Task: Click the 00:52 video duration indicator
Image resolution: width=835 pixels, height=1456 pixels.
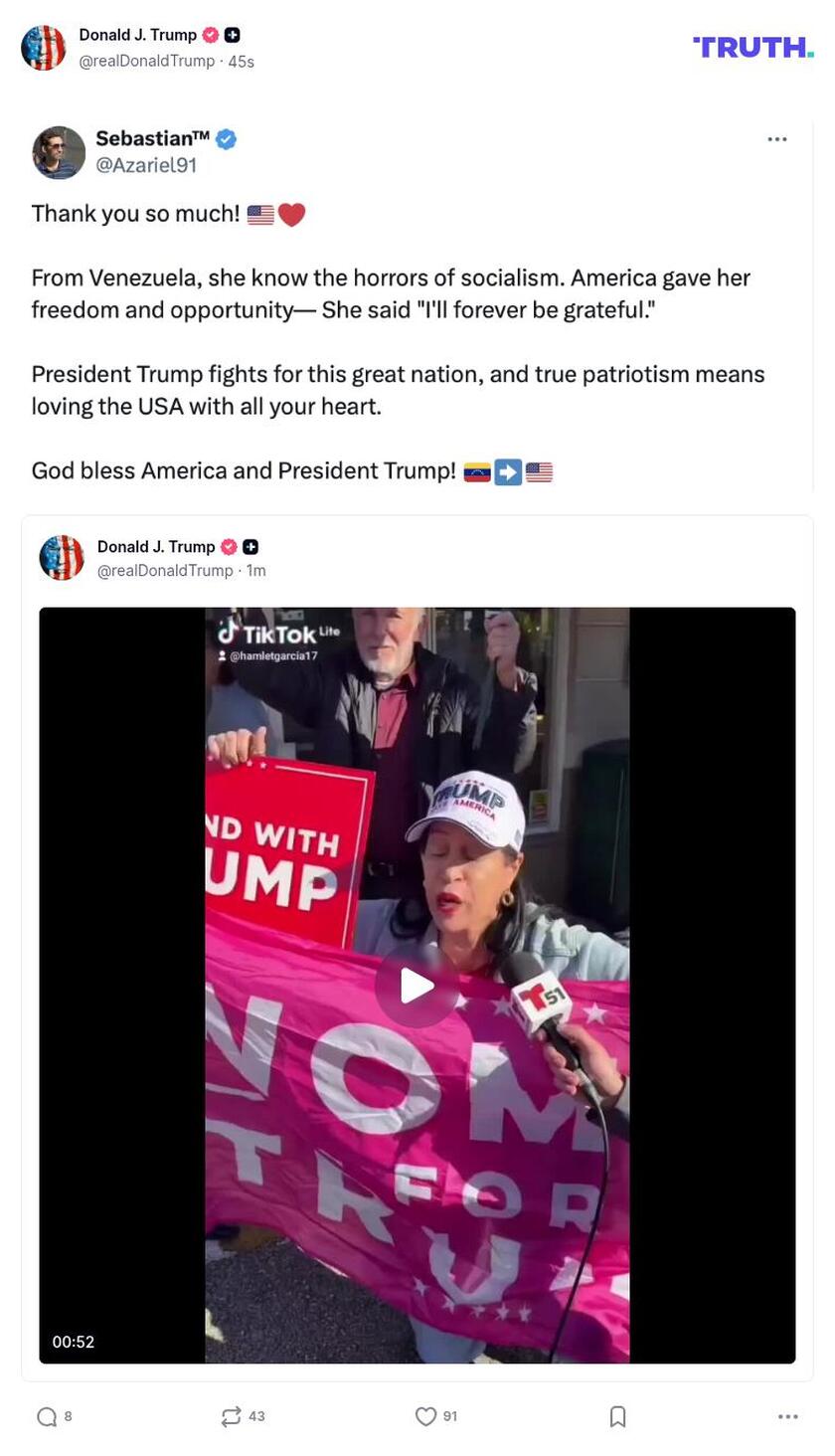Action: coord(73,1342)
